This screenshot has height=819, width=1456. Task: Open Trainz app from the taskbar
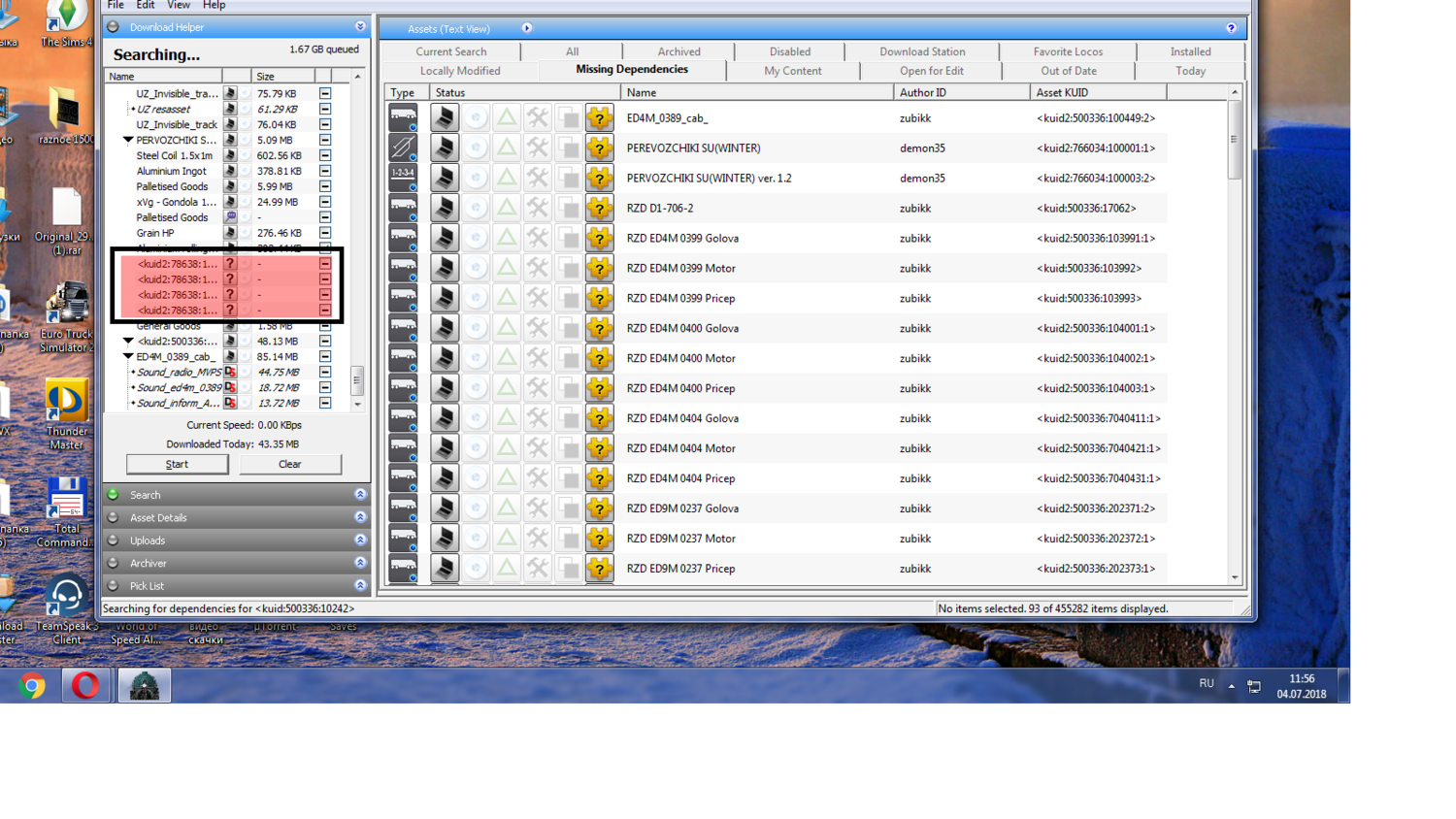[145, 686]
